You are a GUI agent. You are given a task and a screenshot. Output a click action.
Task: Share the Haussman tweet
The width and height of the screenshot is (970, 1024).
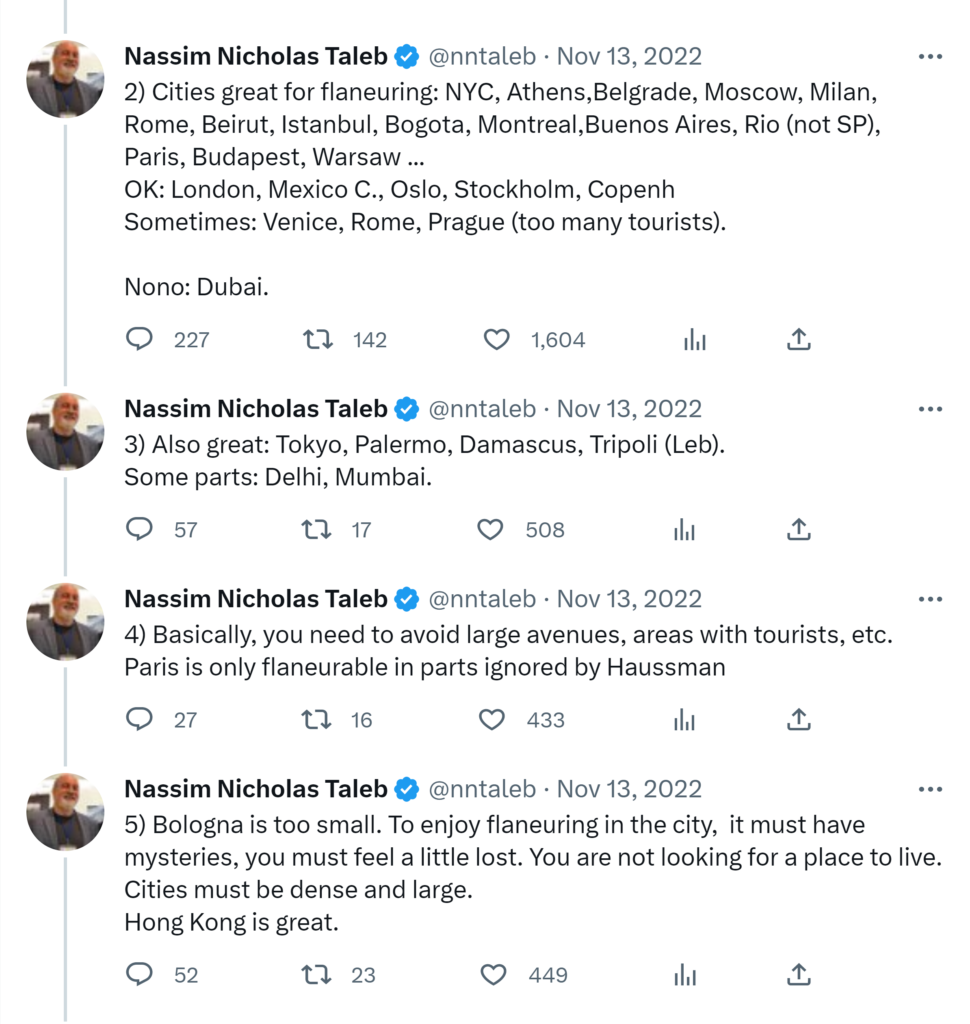pyautogui.click(x=798, y=720)
